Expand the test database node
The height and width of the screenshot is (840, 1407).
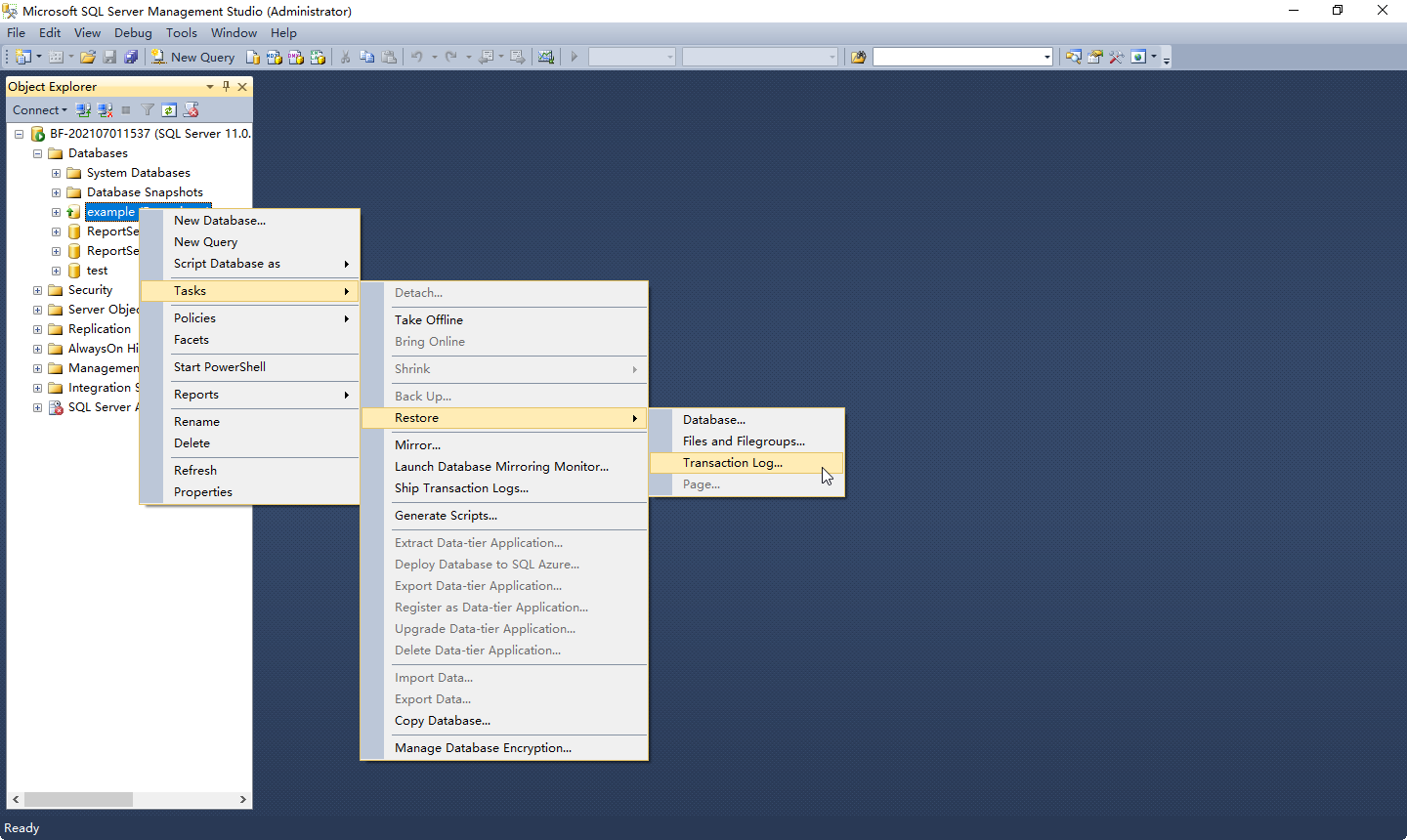coord(56,271)
